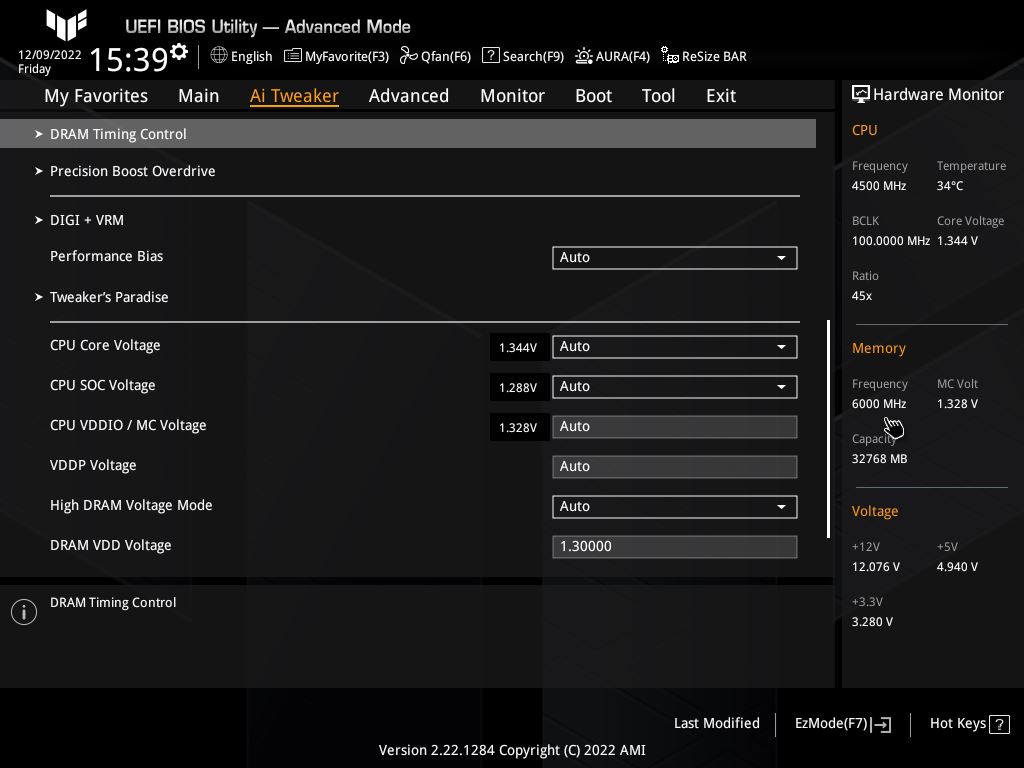Screen dimensions: 1024x768
Task: Open MyFavorite(F3) list icon
Action: click(x=293, y=56)
